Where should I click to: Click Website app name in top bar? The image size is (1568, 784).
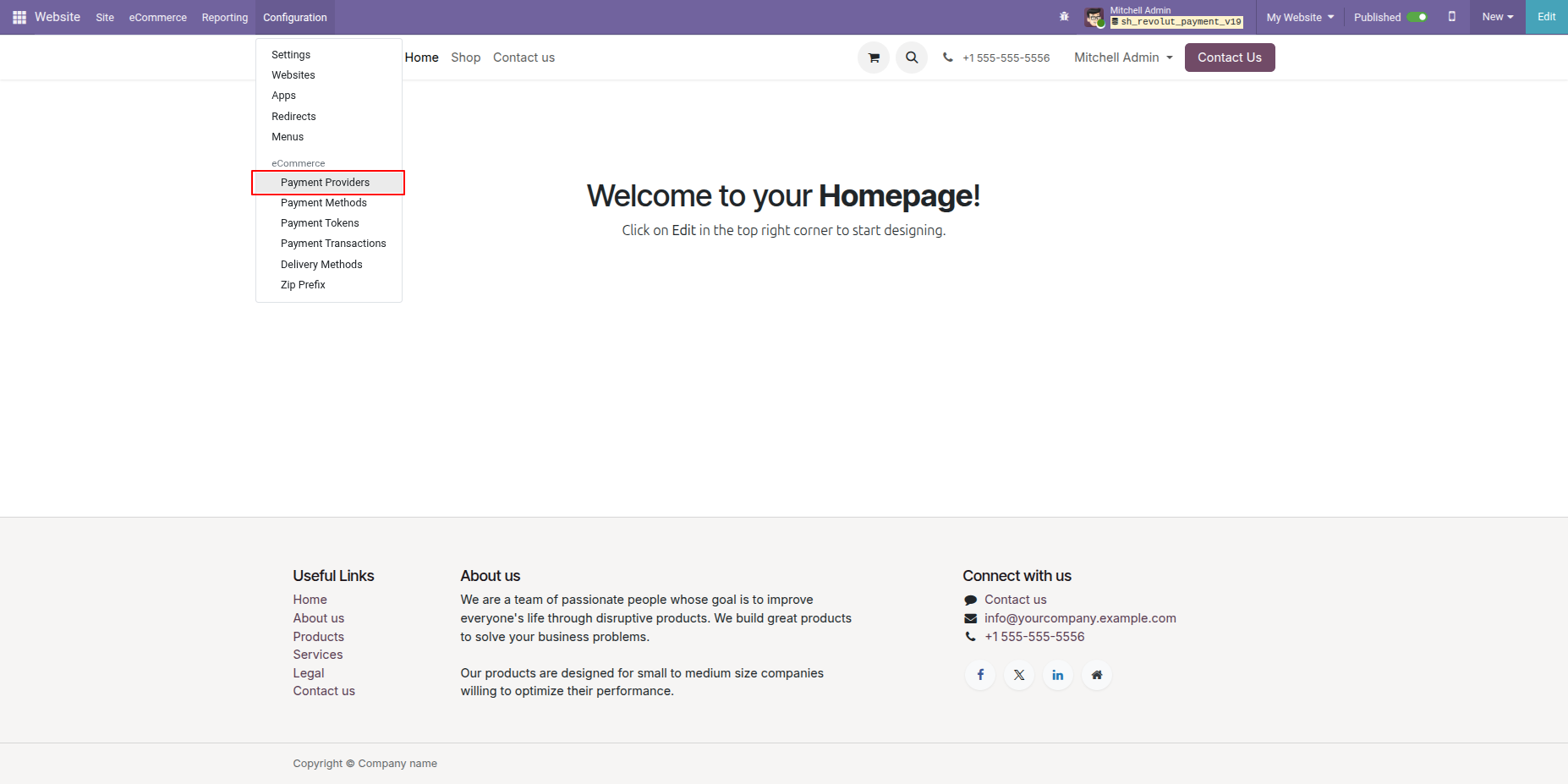(x=58, y=17)
